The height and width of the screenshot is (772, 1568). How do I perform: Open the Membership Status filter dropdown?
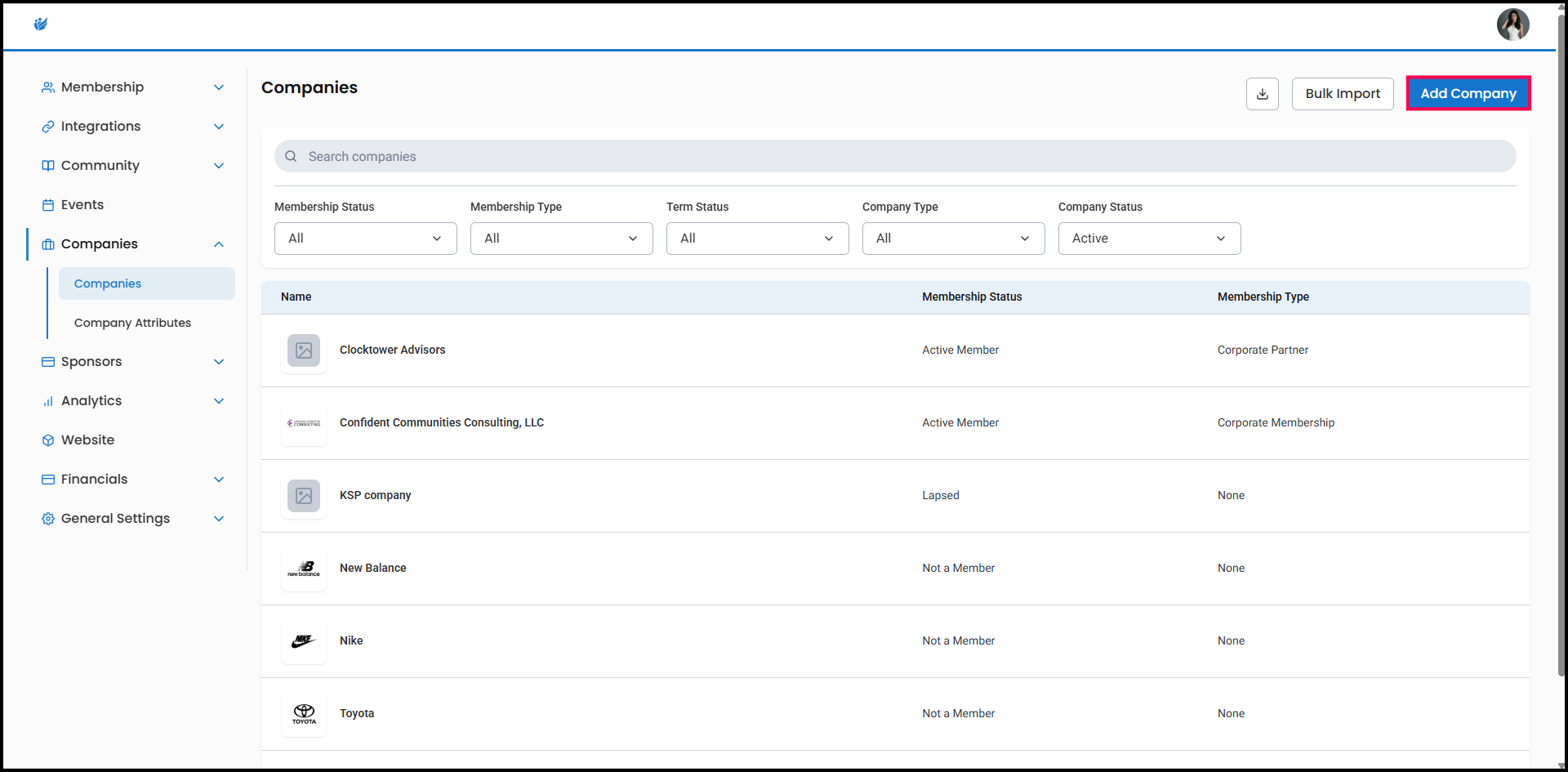(365, 239)
